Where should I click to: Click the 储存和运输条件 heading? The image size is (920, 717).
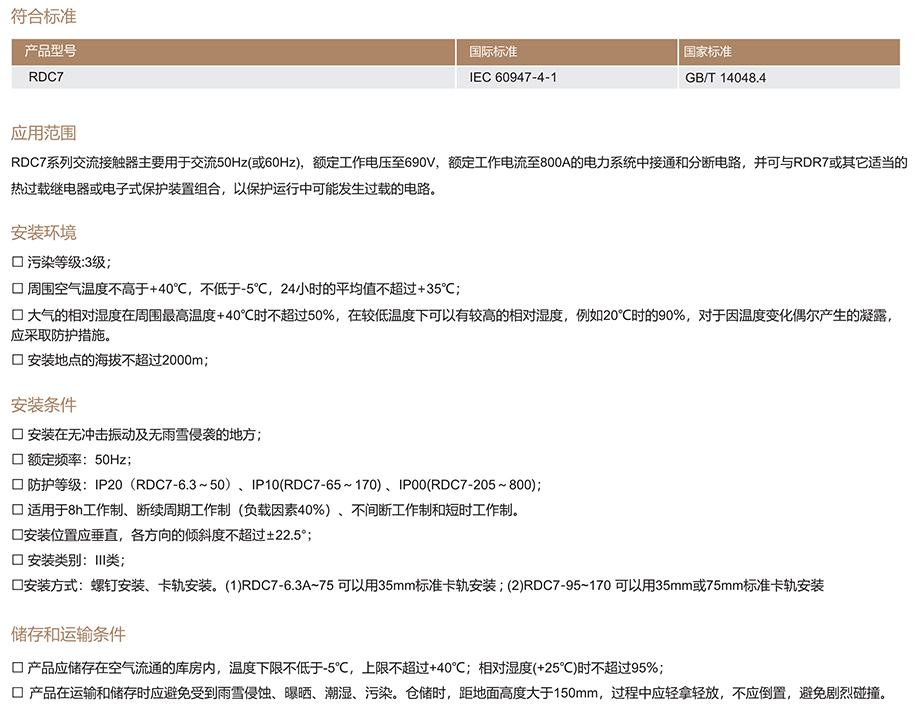68,635
